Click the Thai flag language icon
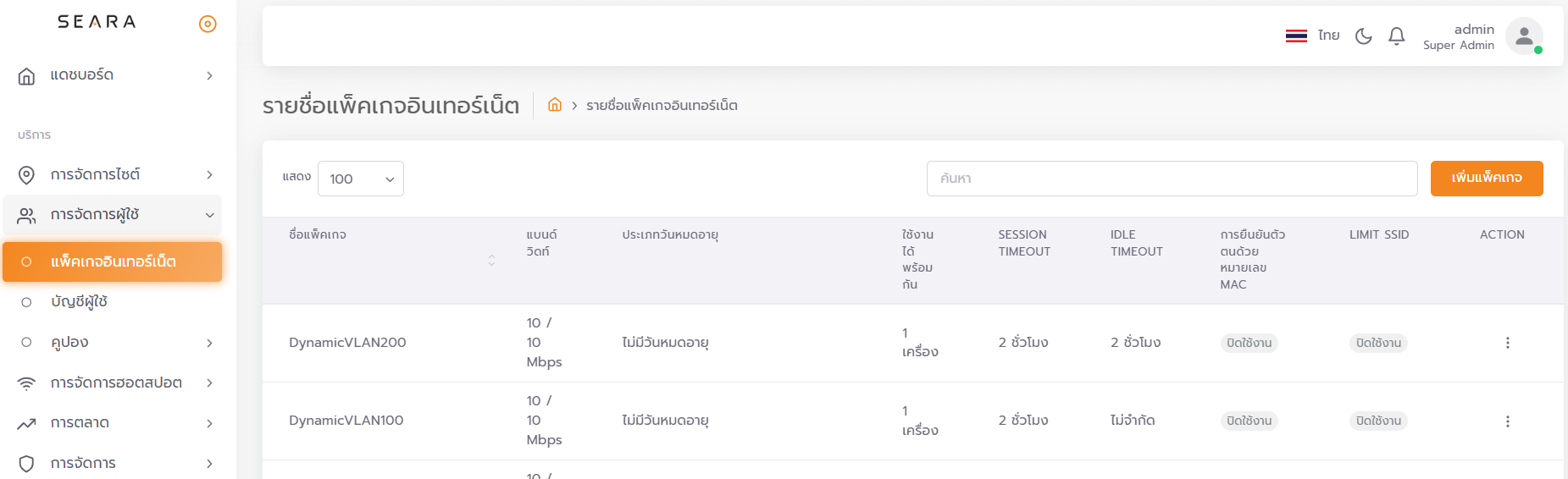This screenshot has height=479, width=1568. tap(1296, 36)
